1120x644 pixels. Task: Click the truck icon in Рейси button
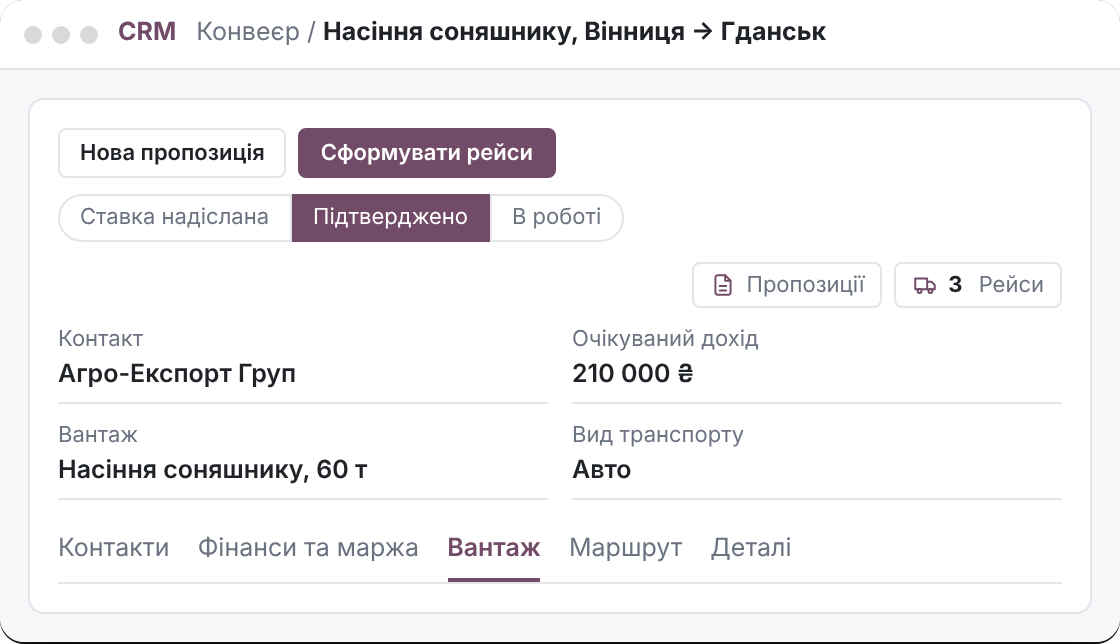pos(925,286)
